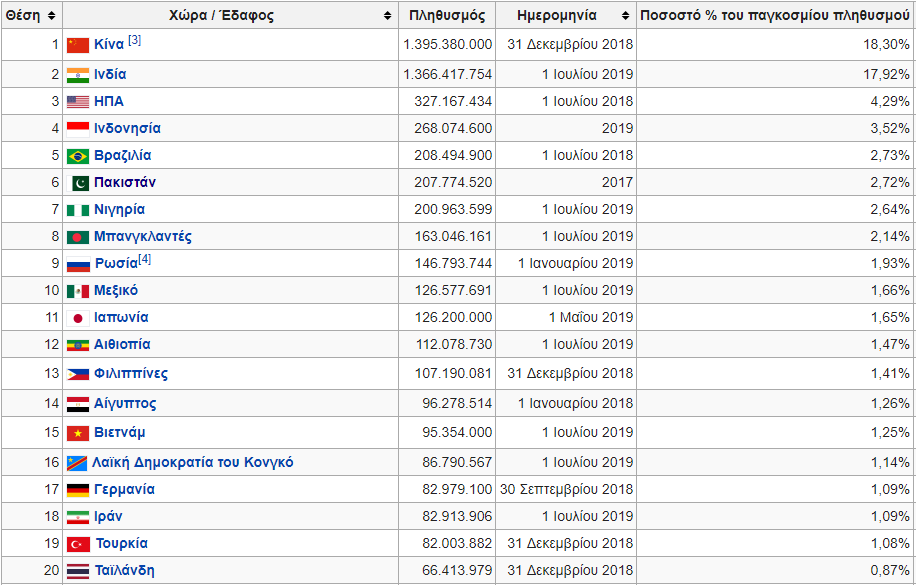The image size is (916, 585).
Task: Open the Μπανγκλαντές country link
Action: pos(143,236)
